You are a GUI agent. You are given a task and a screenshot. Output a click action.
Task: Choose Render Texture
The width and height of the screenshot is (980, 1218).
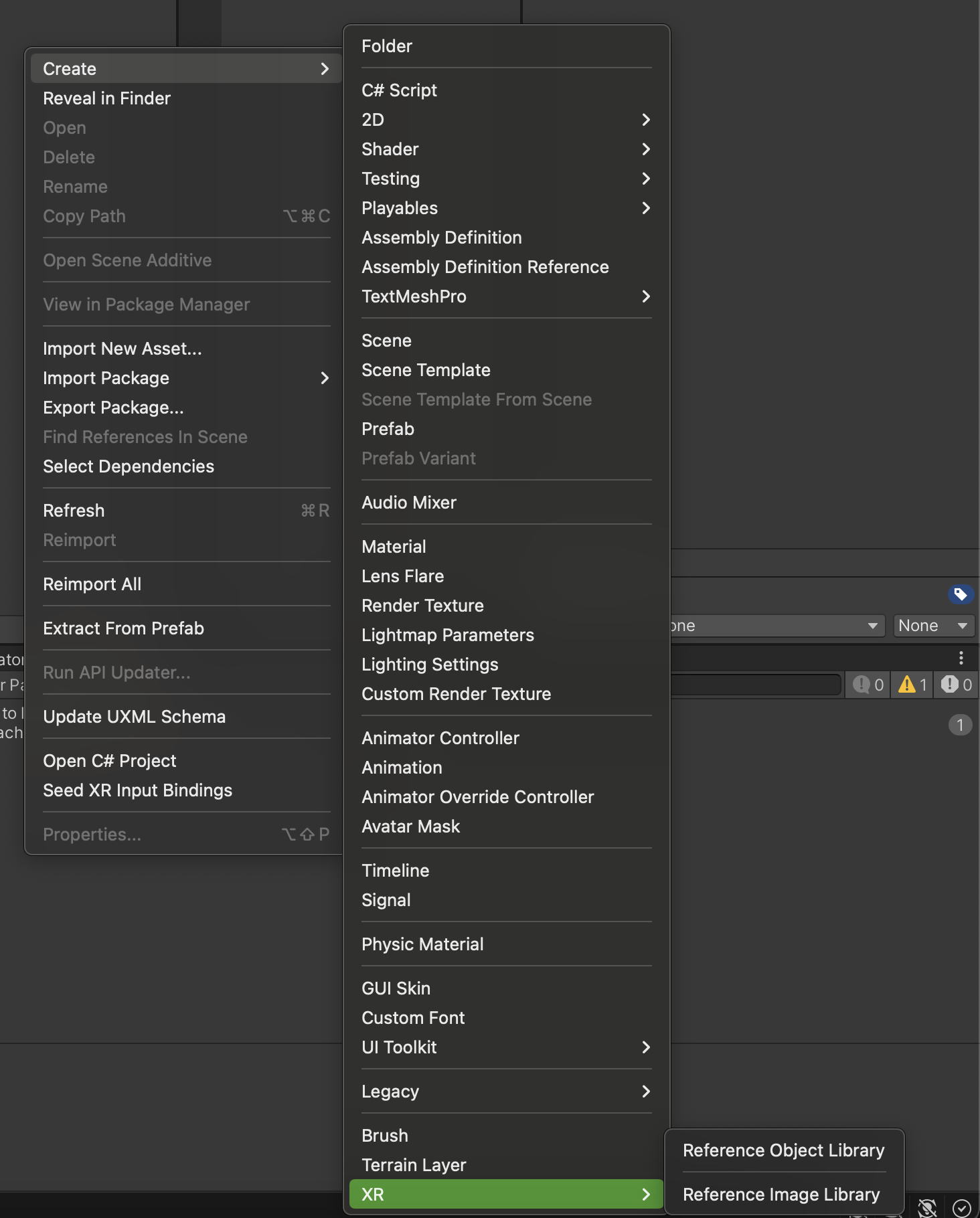coord(506,606)
